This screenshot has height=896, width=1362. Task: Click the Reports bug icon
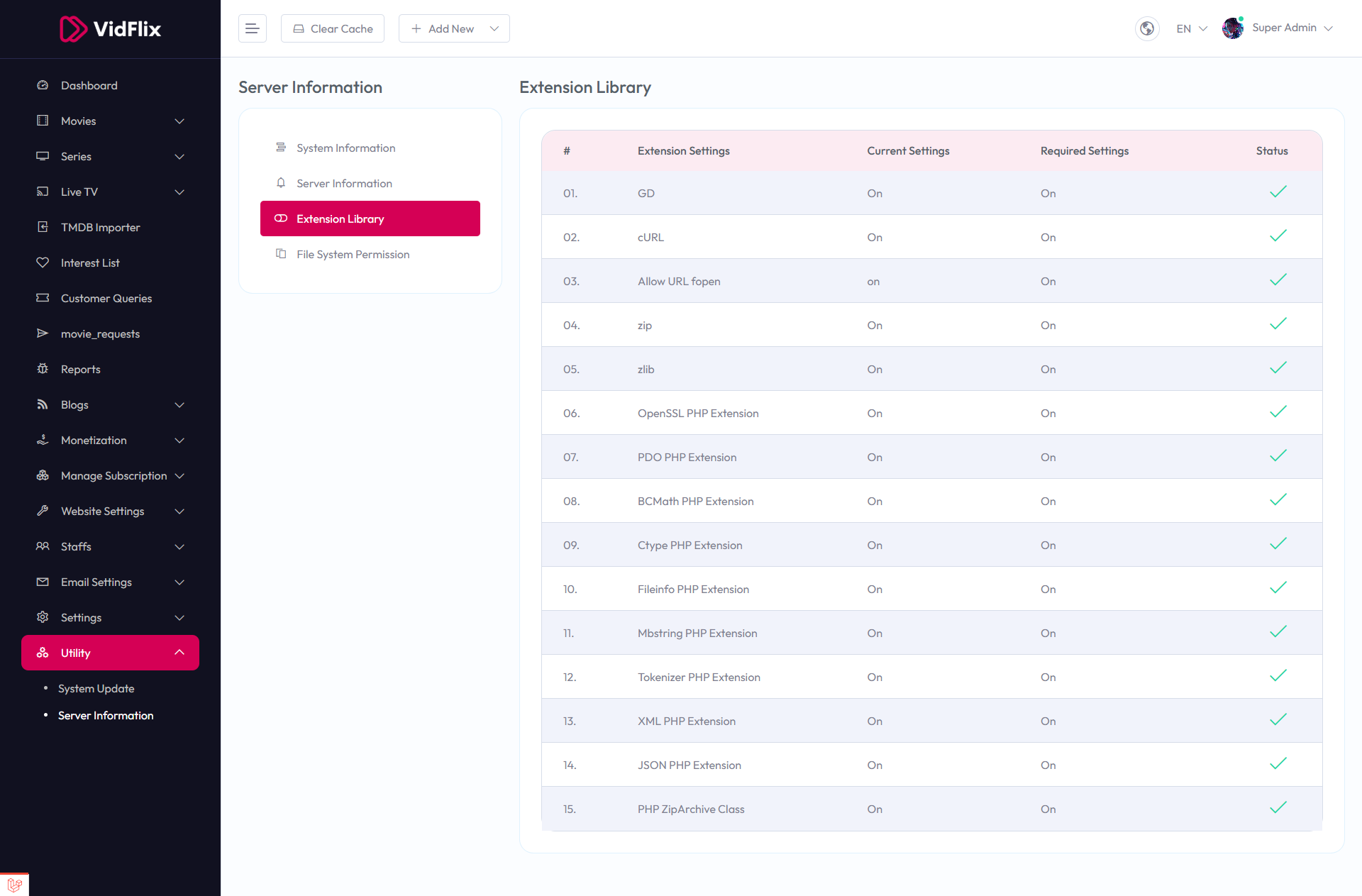pyautogui.click(x=43, y=369)
